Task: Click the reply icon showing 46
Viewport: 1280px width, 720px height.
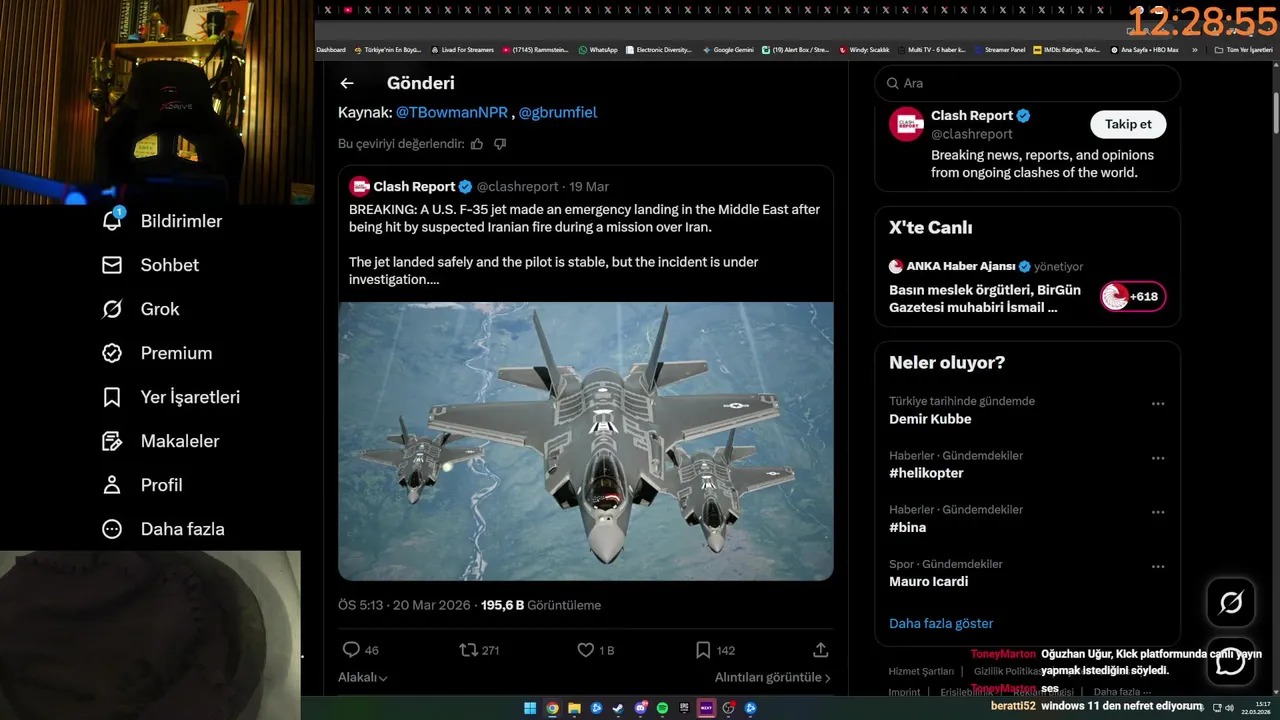Action: 351,650
